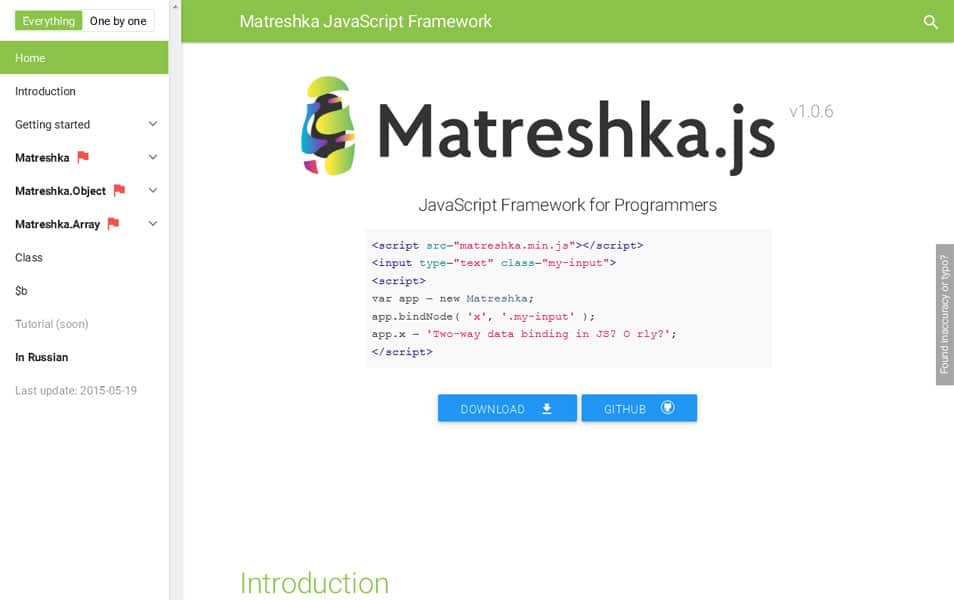This screenshot has height=600, width=954.
Task: Click the DOWNLOAD button
Action: pos(507,408)
